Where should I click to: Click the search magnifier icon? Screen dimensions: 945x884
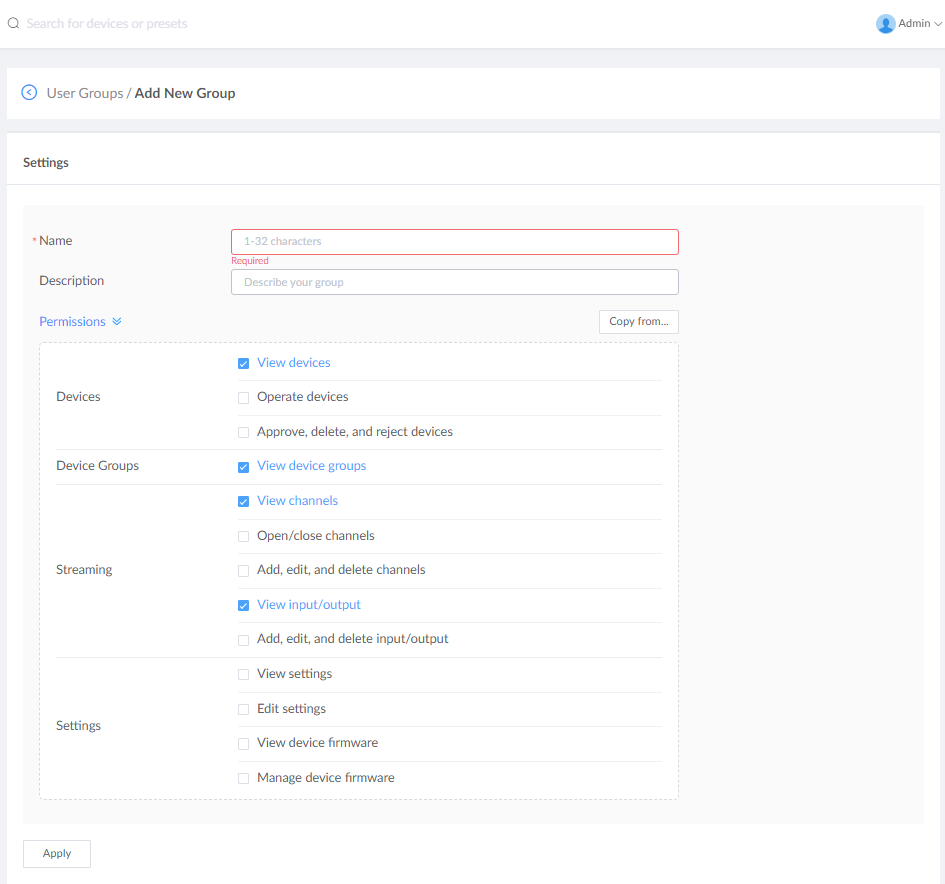pyautogui.click(x=14, y=23)
